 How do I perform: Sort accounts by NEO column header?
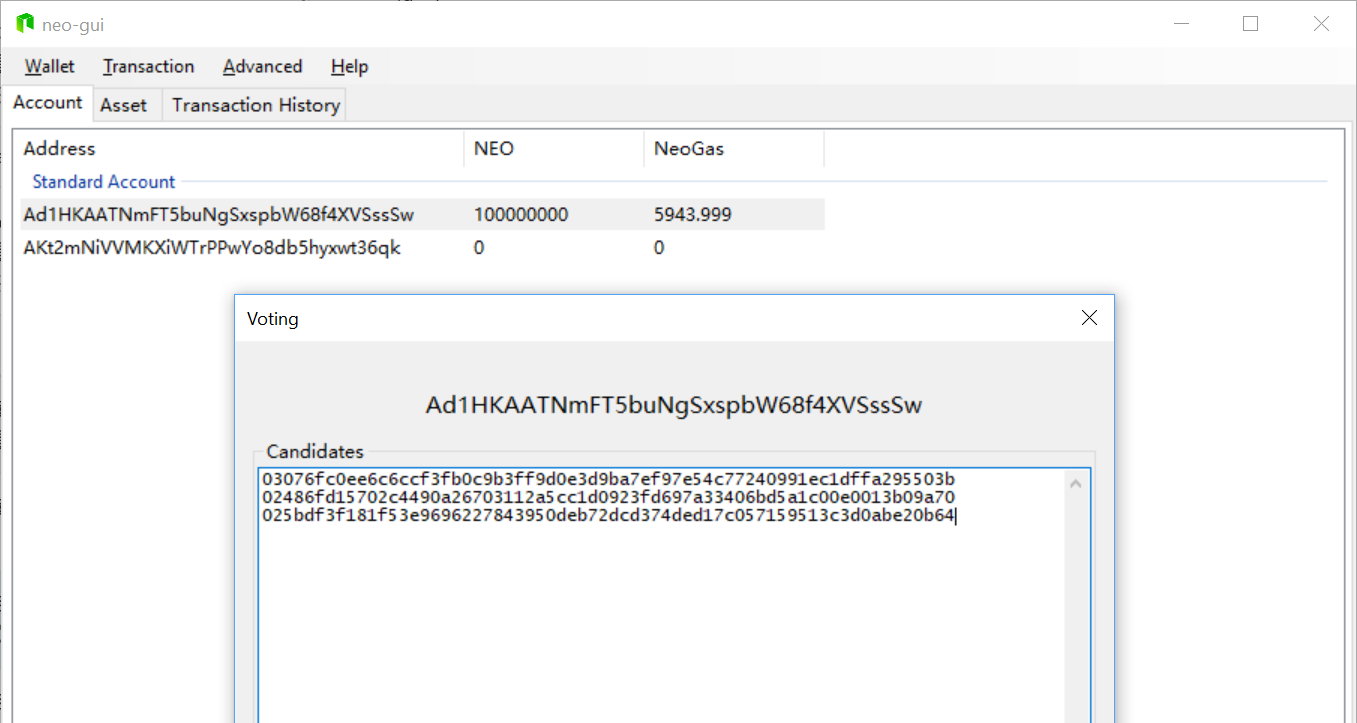pyautogui.click(x=554, y=149)
